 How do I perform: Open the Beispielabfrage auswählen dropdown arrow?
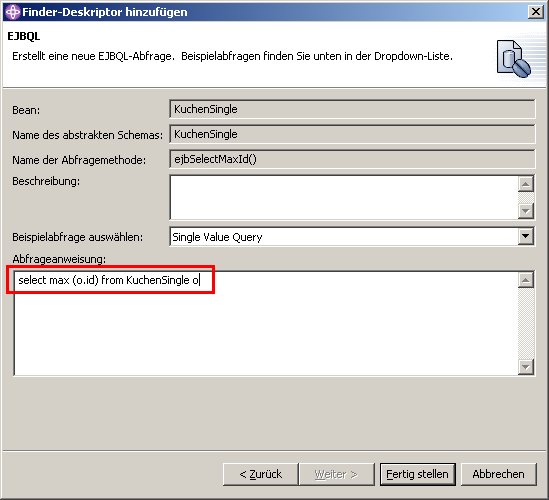526,236
